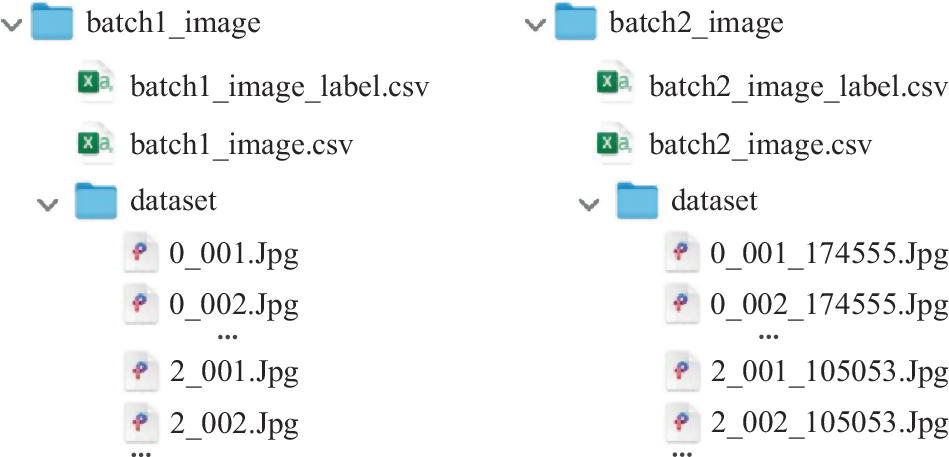
Task: Collapse dataset folder under batch1_image
Action: click(47, 204)
